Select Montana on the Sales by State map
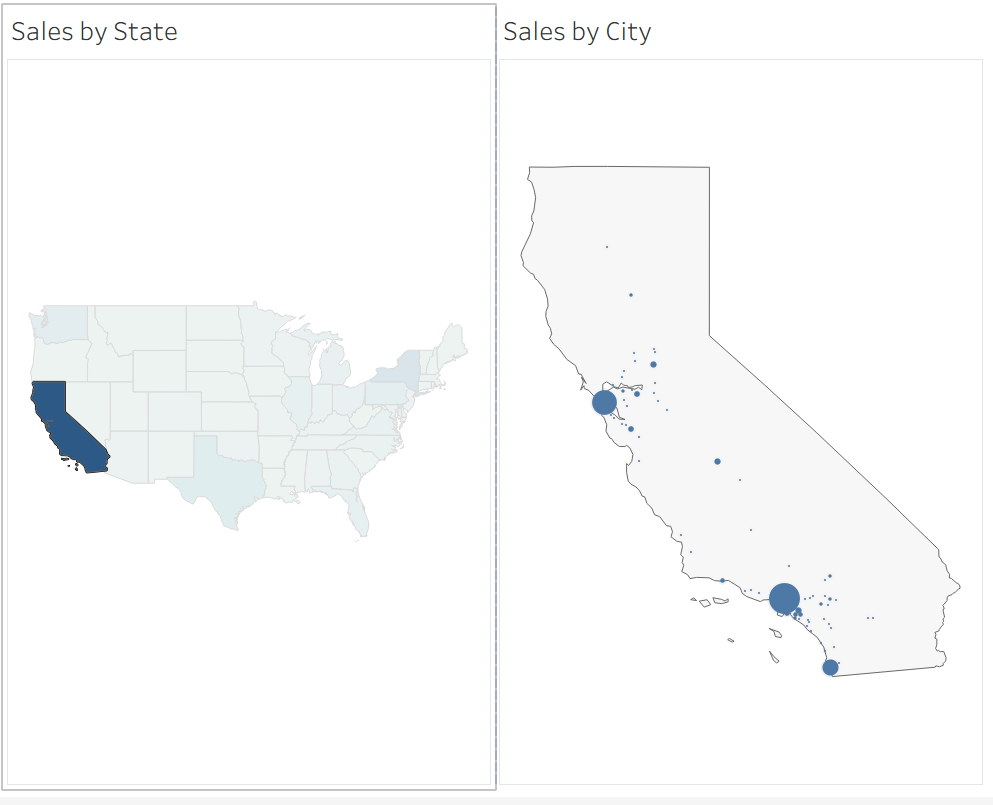The image size is (993, 805). 138,329
